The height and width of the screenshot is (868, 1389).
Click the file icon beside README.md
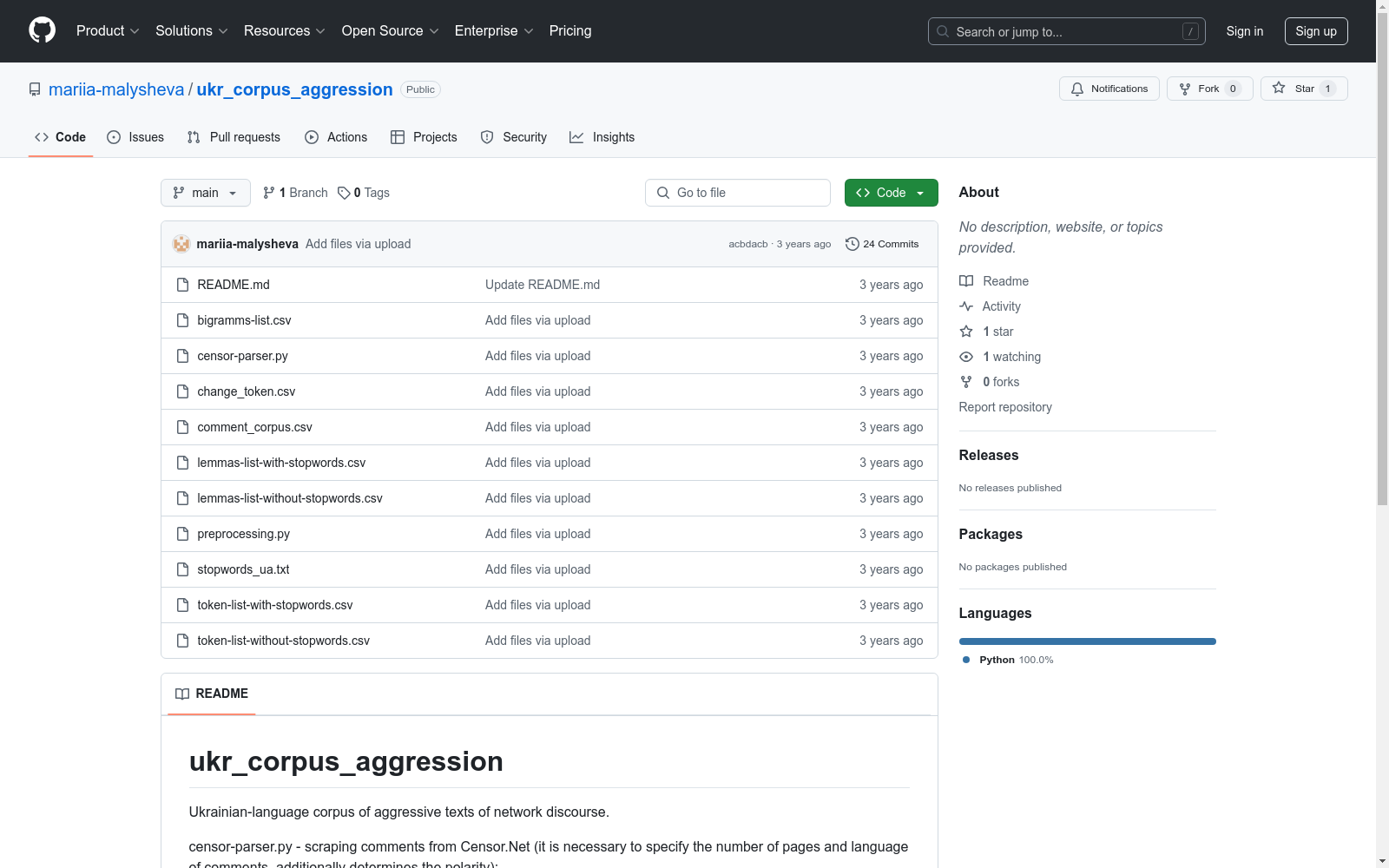click(x=182, y=285)
